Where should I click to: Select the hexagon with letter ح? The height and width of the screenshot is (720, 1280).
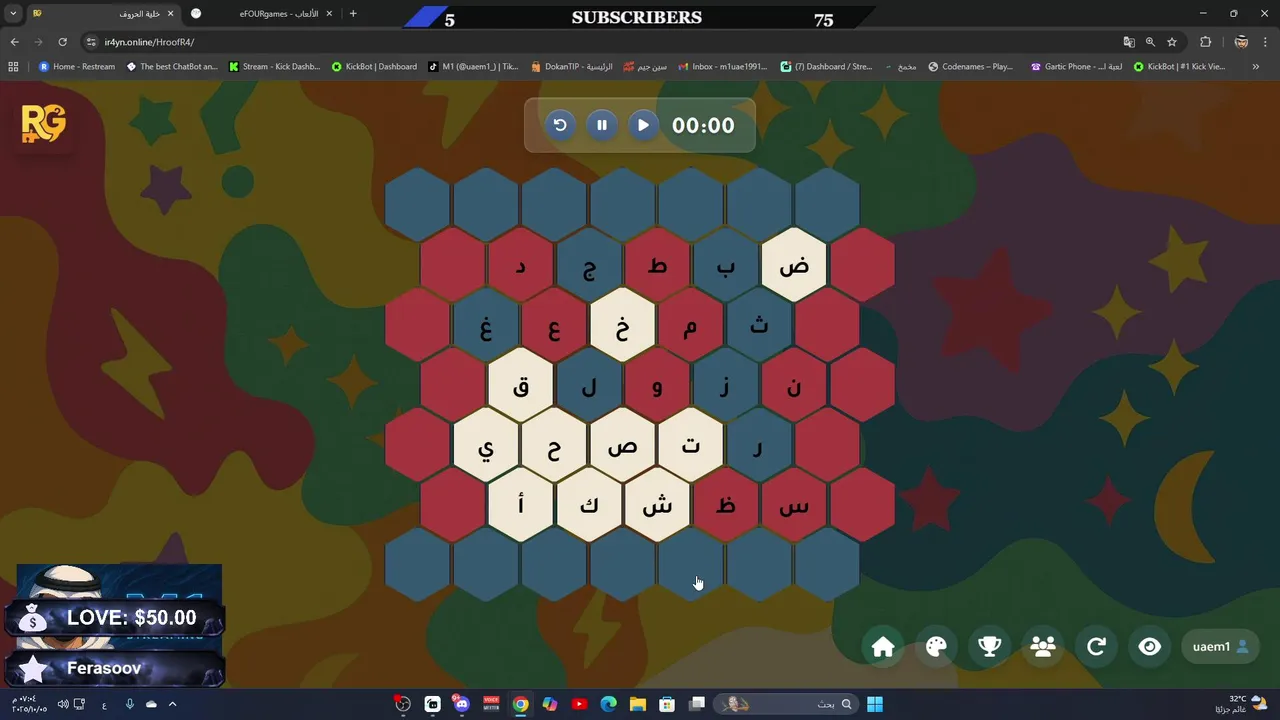click(554, 446)
